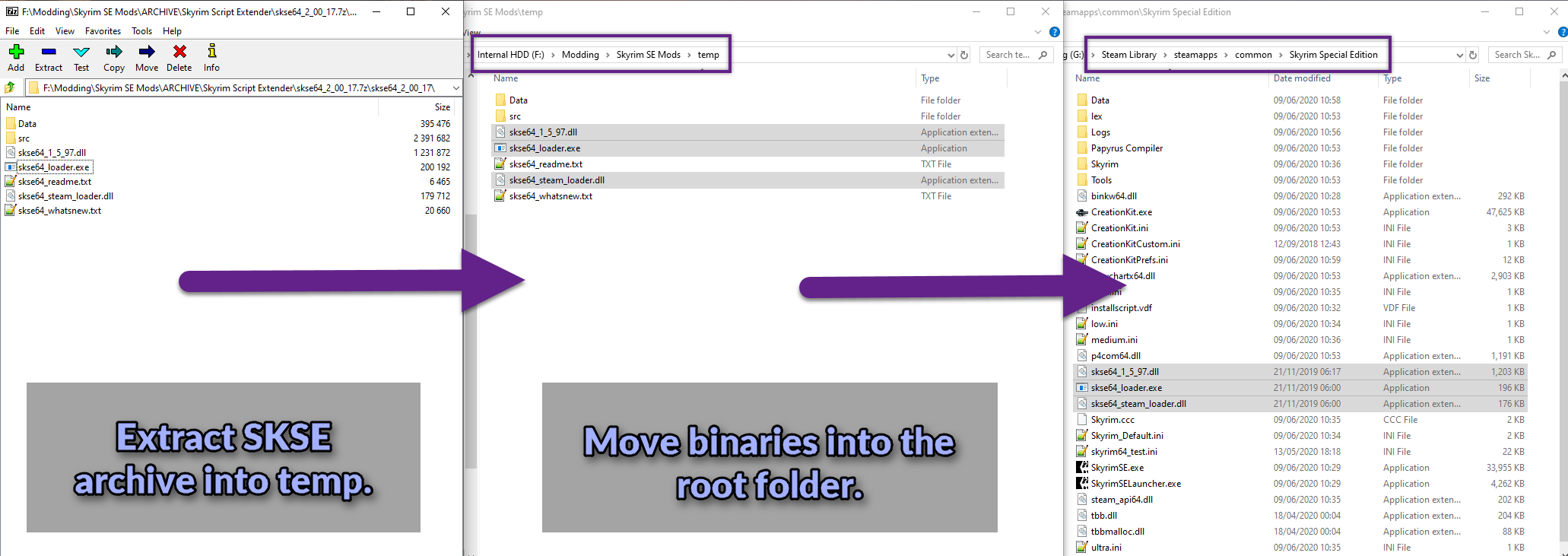Screen dimensions: 1568x556
Task: Select binkw64.dll file
Action: (x=1114, y=196)
